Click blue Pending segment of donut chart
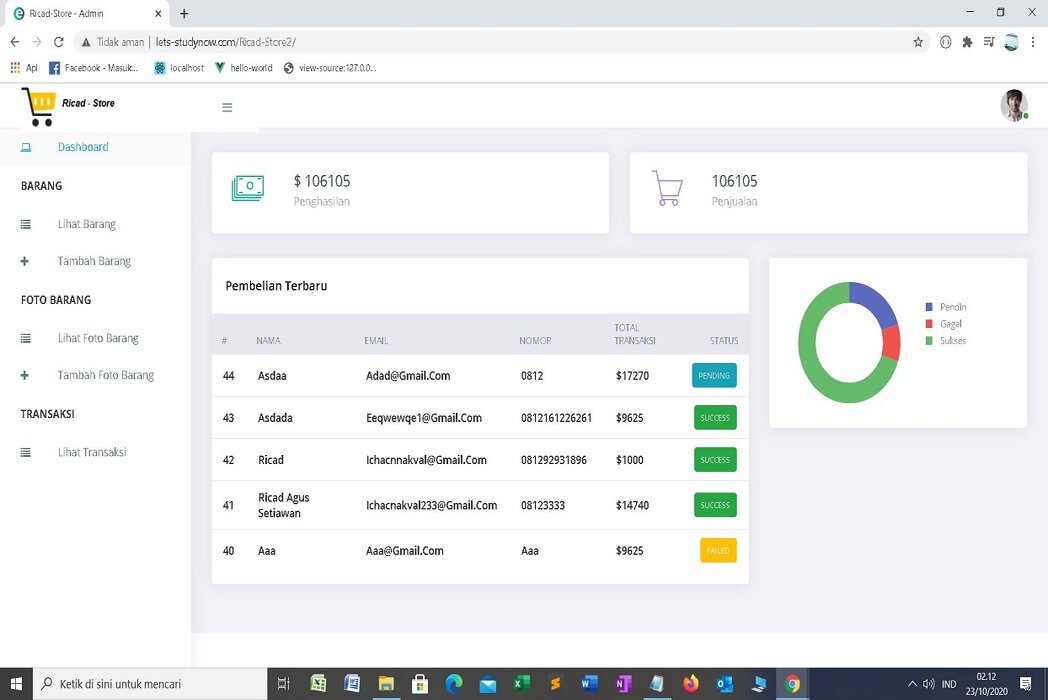The width and height of the screenshot is (1048, 700). 876,302
